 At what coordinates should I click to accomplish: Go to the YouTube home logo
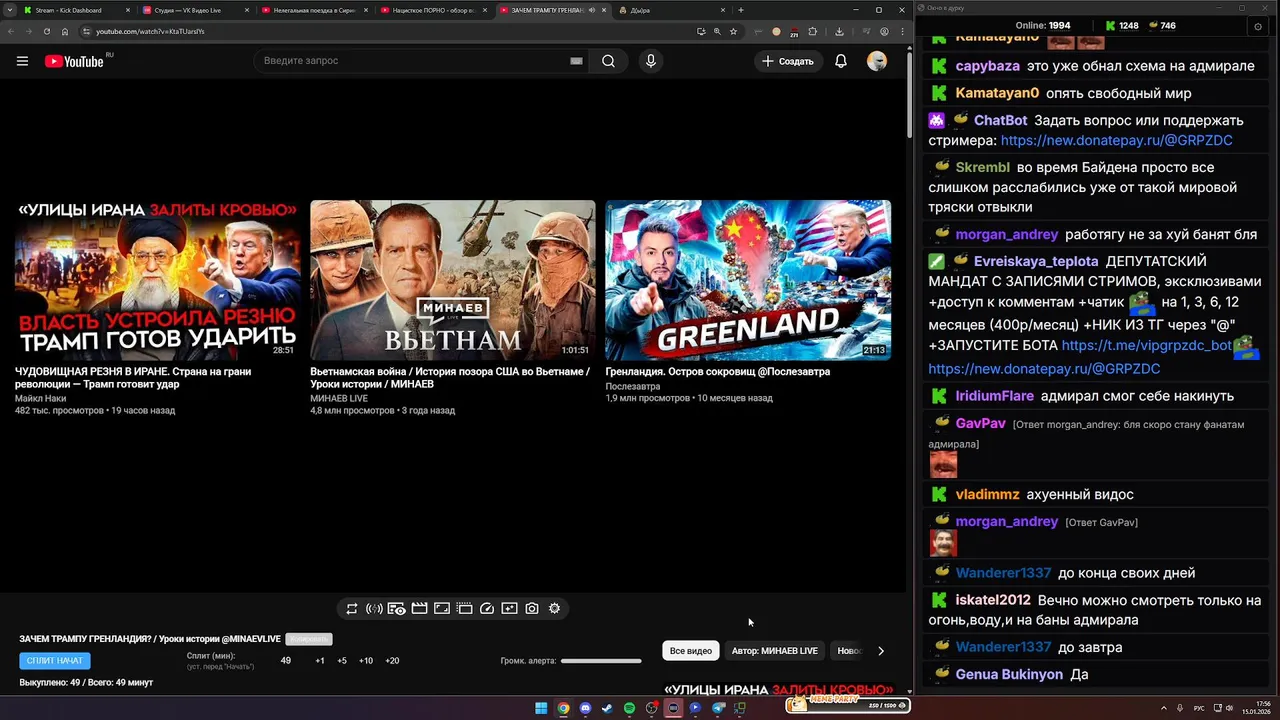(x=74, y=61)
